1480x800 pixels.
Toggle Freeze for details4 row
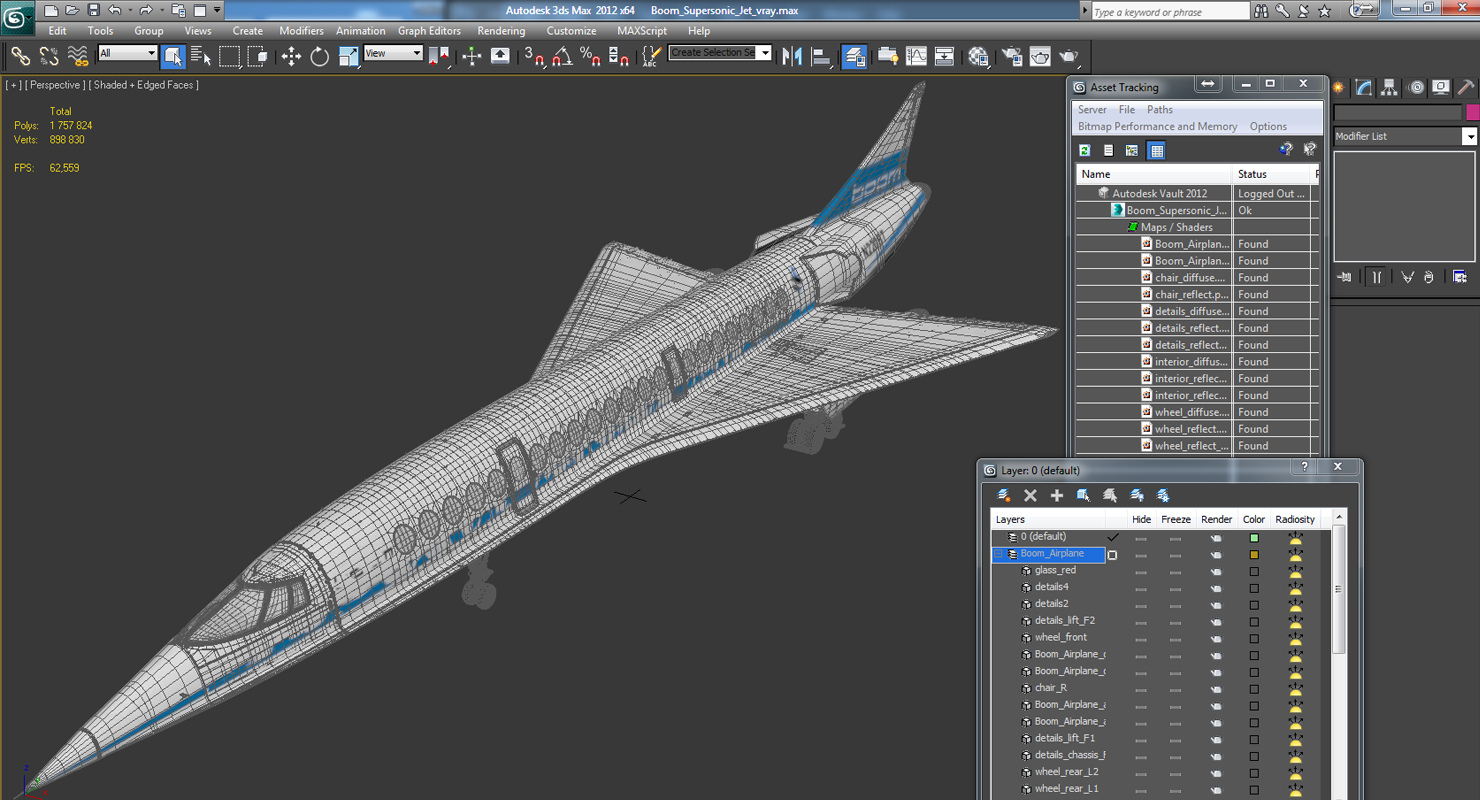tap(1176, 588)
